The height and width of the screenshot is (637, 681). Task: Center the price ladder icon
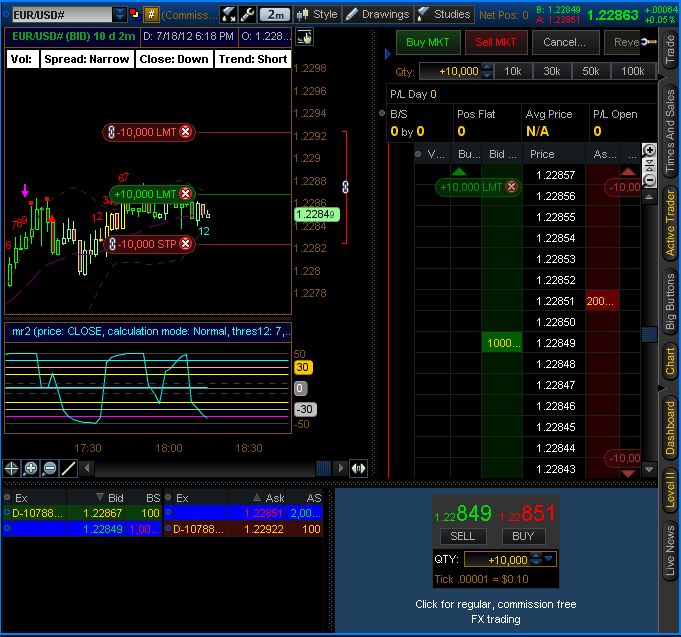click(x=649, y=165)
